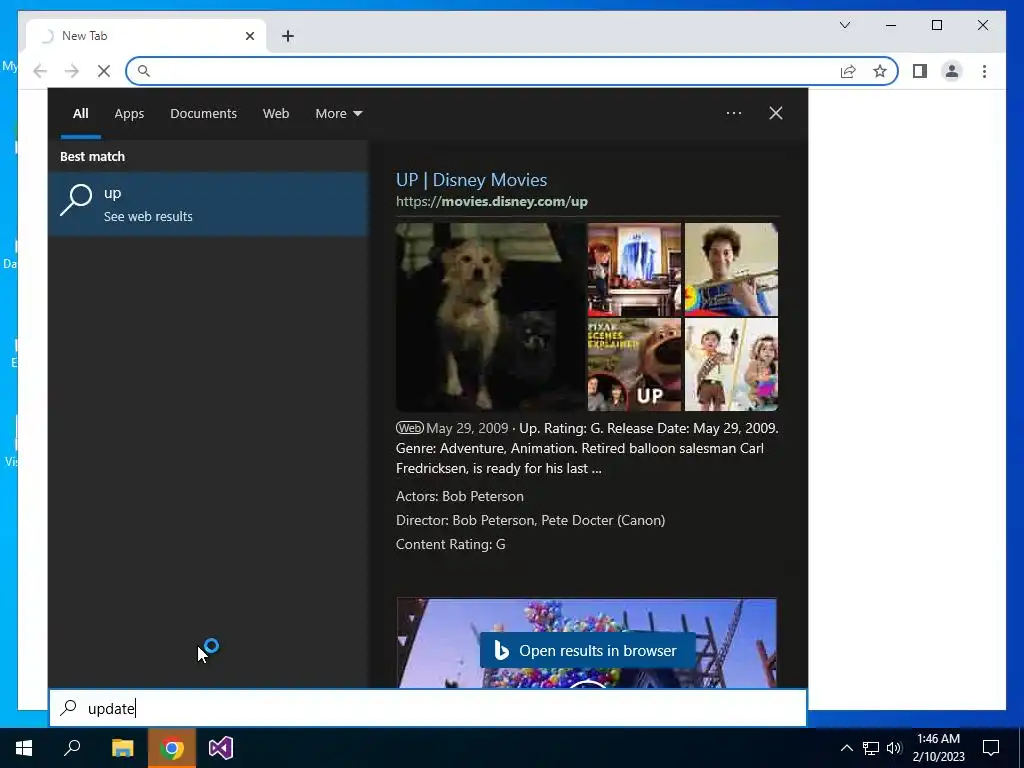
Task: Open File Explorer from the taskbar
Action: [x=122, y=748]
